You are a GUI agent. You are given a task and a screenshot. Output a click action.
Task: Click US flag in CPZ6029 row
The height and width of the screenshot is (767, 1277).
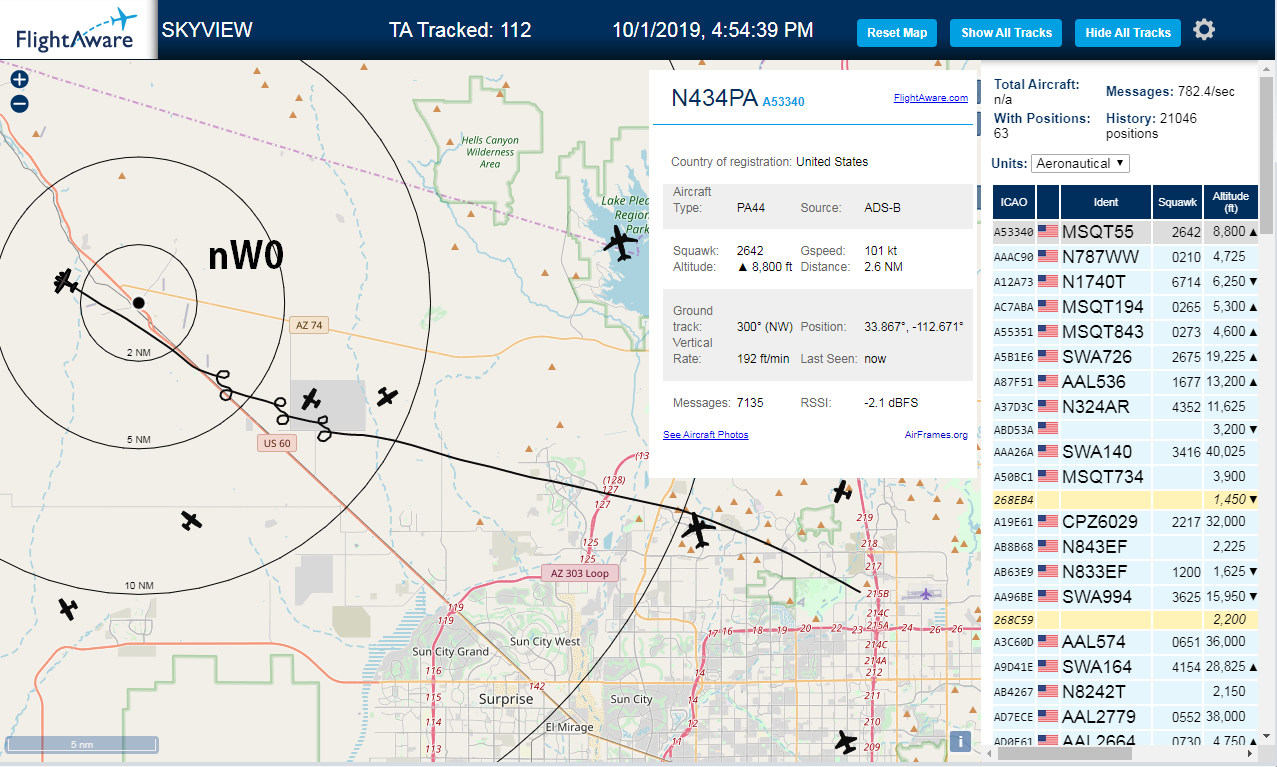(x=1048, y=521)
